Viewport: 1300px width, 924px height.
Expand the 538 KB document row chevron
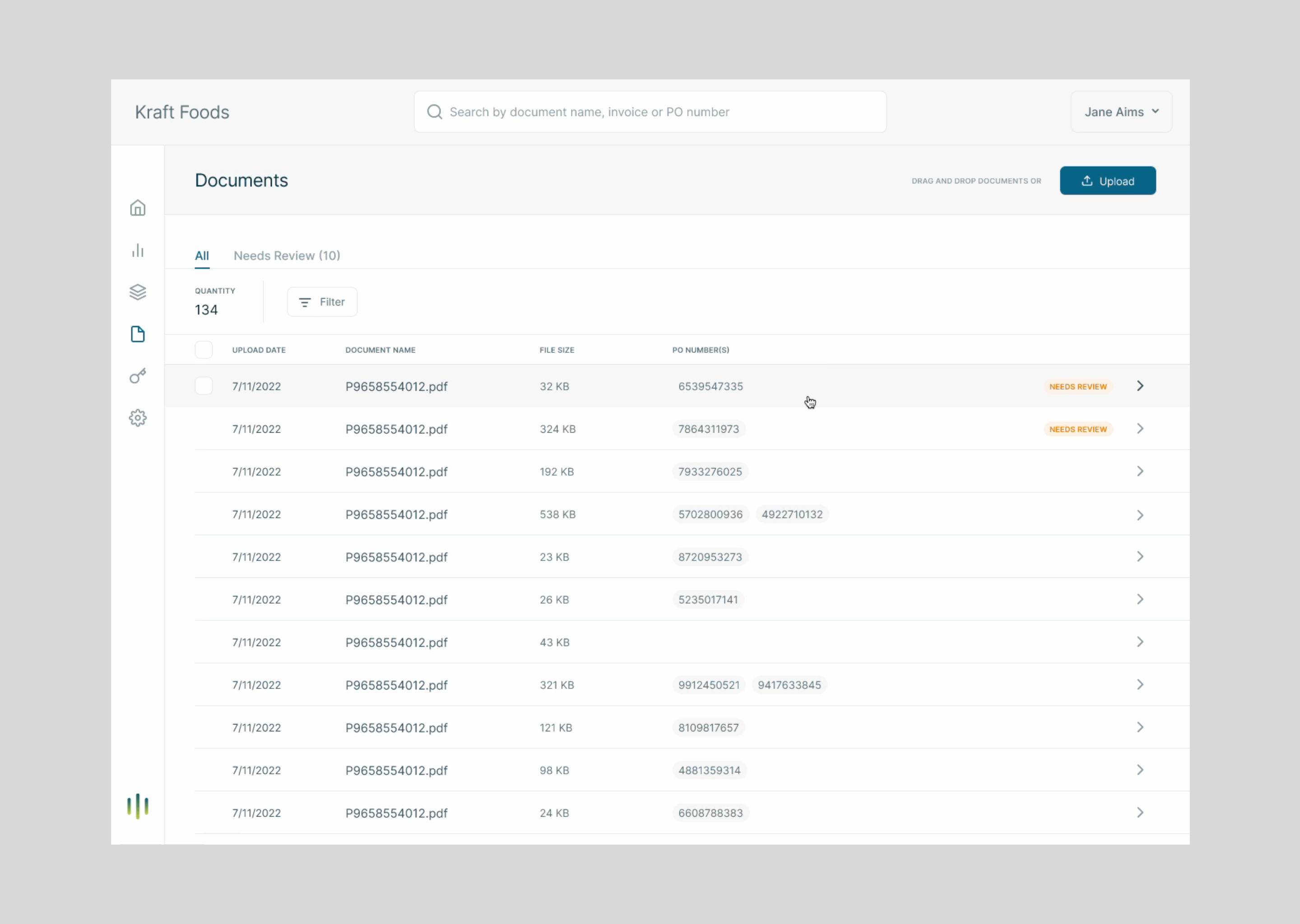(x=1140, y=515)
